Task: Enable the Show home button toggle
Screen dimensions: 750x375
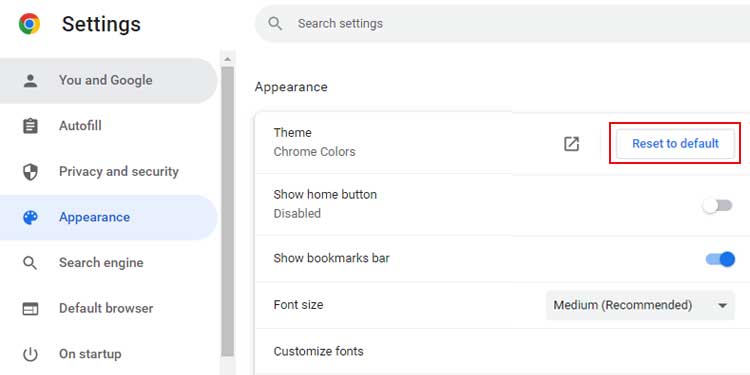Action: 717,206
